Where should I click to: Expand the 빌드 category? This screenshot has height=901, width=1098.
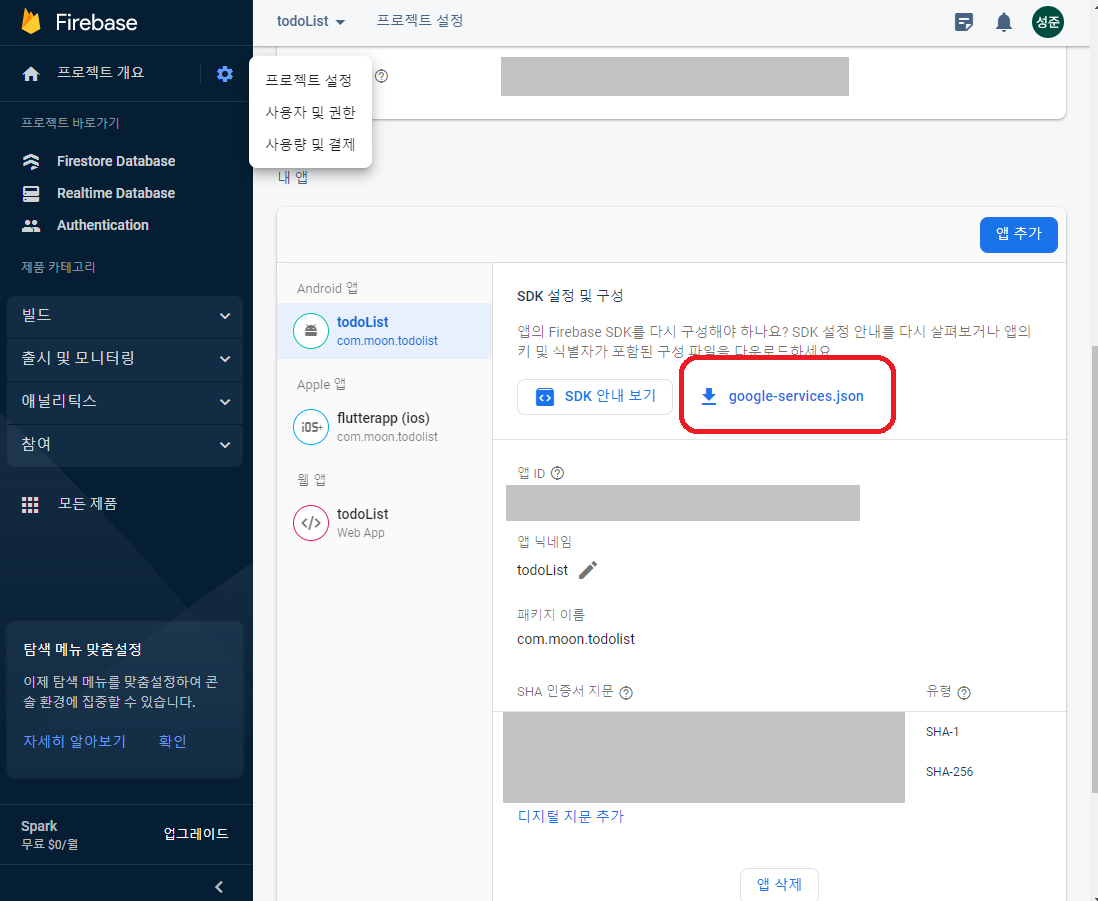click(125, 316)
